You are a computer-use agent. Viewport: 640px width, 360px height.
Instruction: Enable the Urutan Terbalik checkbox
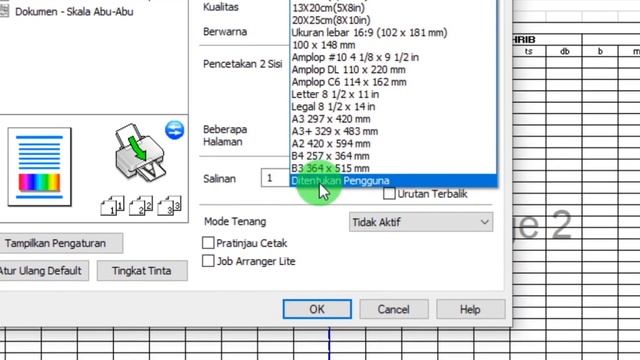pos(389,193)
